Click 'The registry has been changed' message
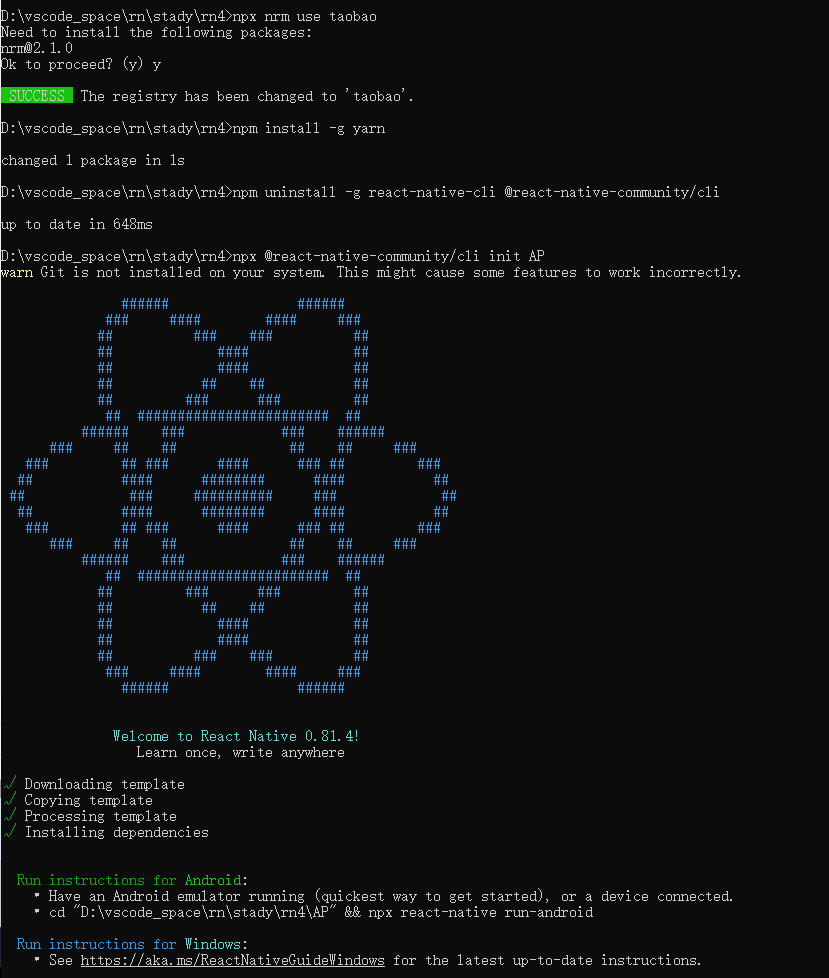The image size is (829, 978). (247, 97)
